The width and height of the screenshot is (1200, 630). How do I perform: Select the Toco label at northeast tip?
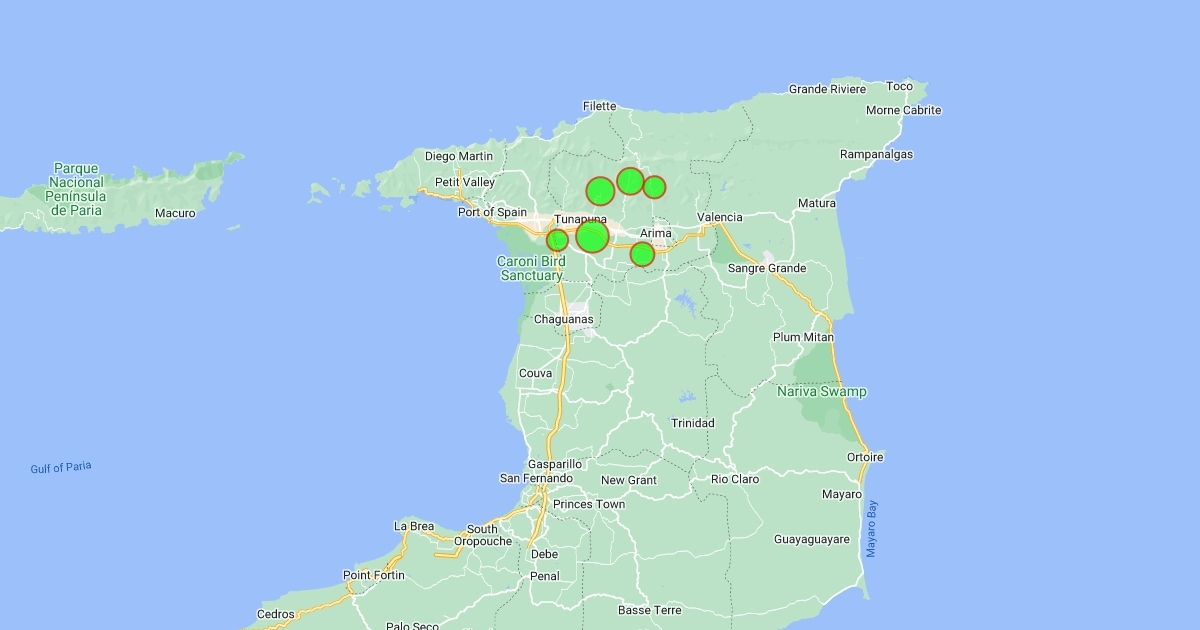[x=899, y=87]
